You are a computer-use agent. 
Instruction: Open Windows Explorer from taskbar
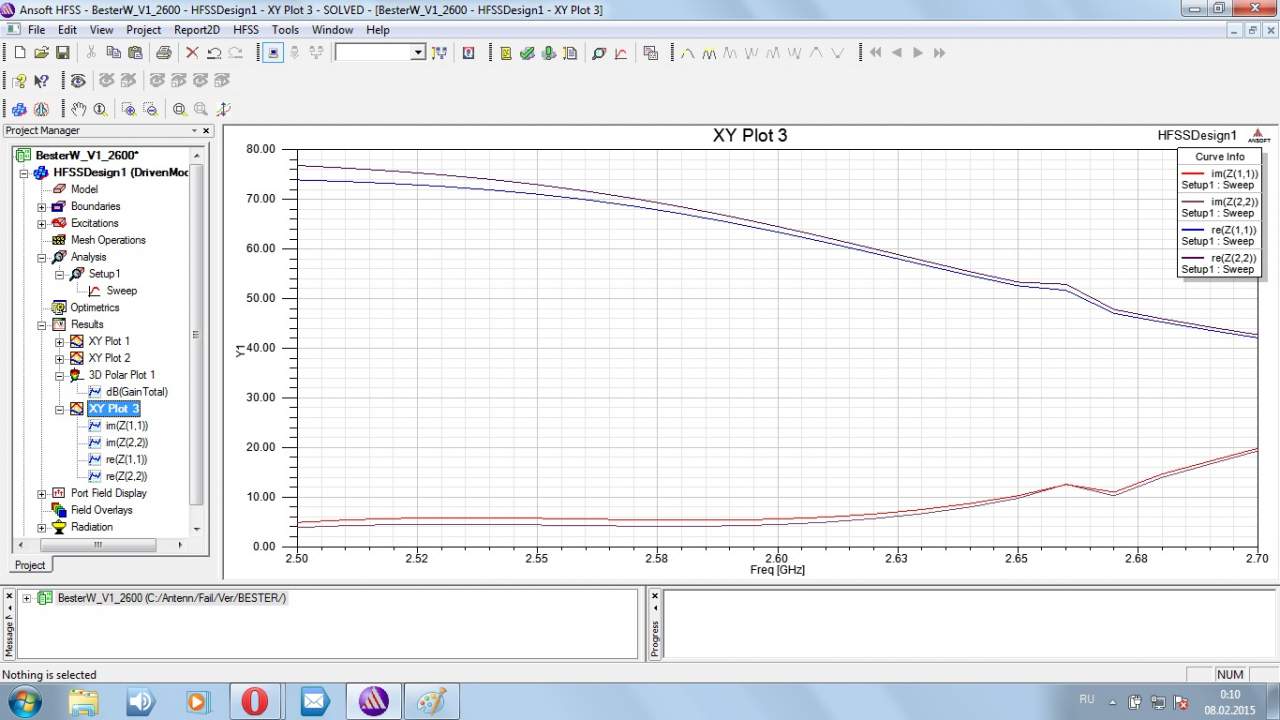(x=84, y=702)
